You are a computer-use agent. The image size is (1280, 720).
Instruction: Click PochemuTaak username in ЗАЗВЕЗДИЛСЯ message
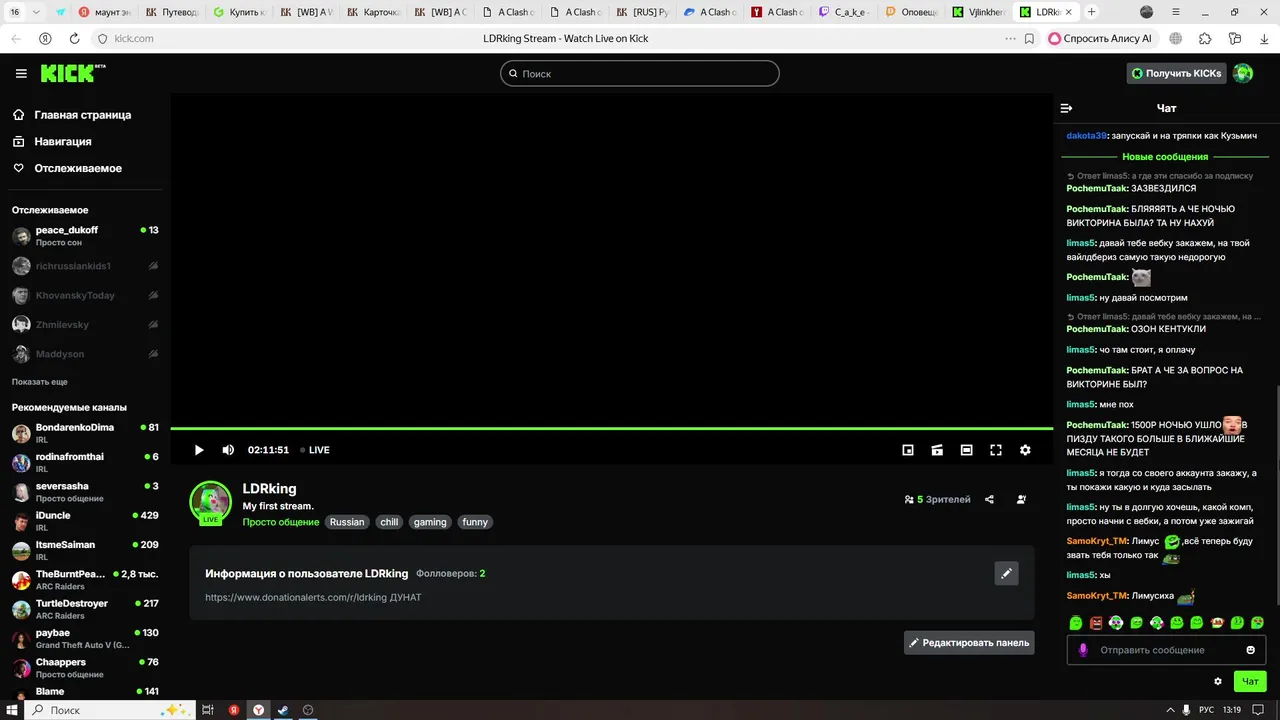point(1097,188)
